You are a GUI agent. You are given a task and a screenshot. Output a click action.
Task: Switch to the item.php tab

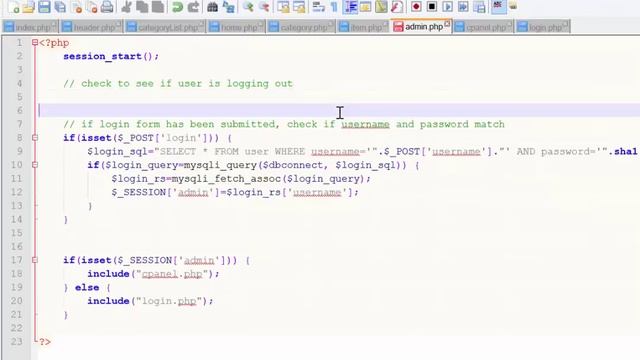click(363, 27)
